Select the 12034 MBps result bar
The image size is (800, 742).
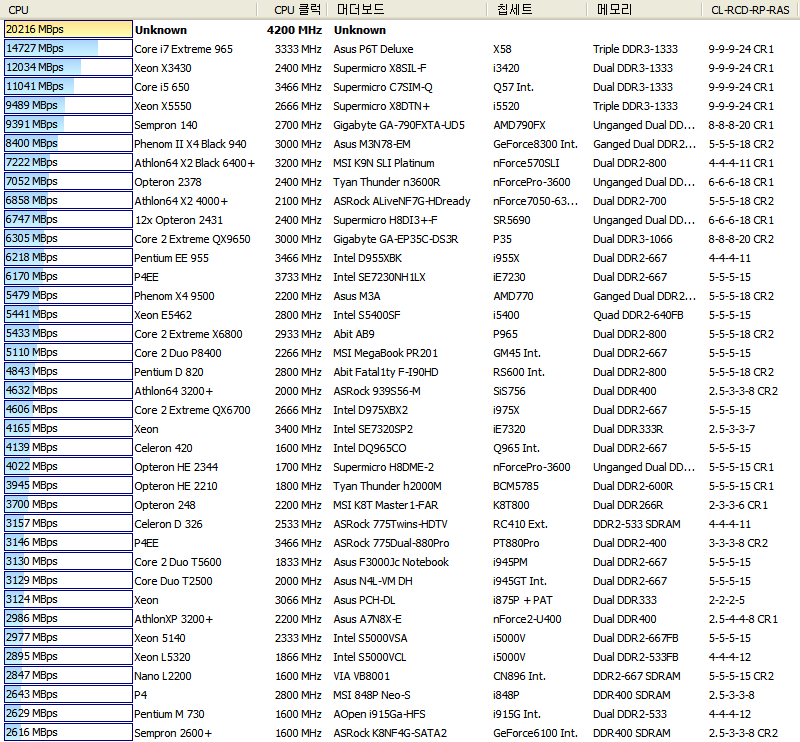(68, 67)
